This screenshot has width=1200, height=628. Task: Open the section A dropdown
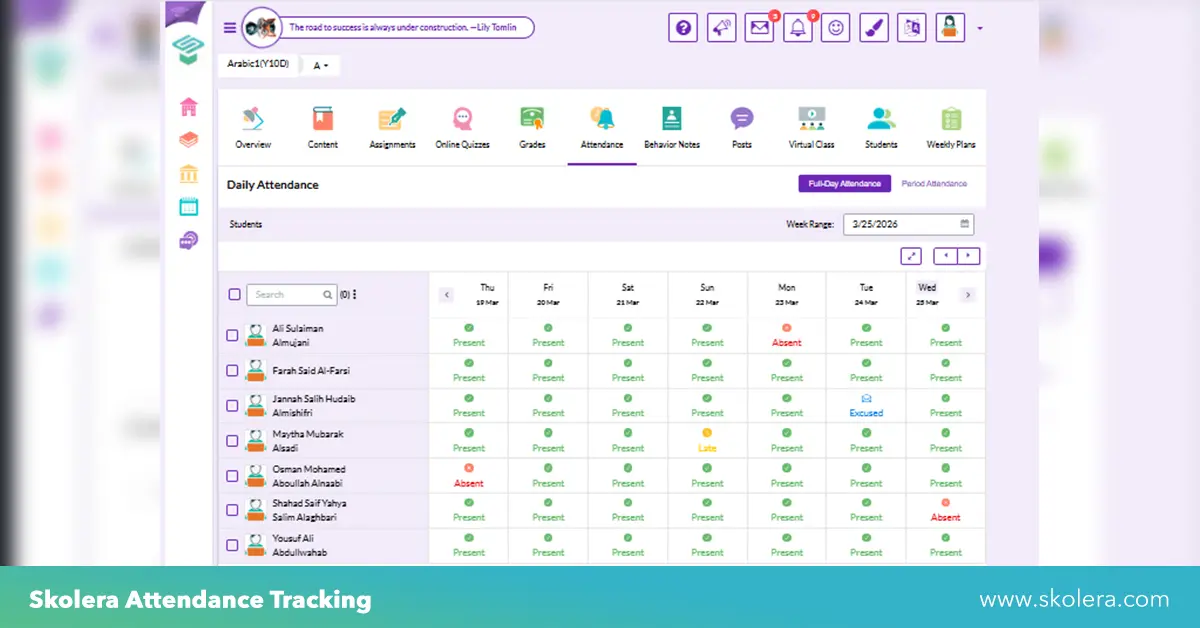(x=321, y=66)
